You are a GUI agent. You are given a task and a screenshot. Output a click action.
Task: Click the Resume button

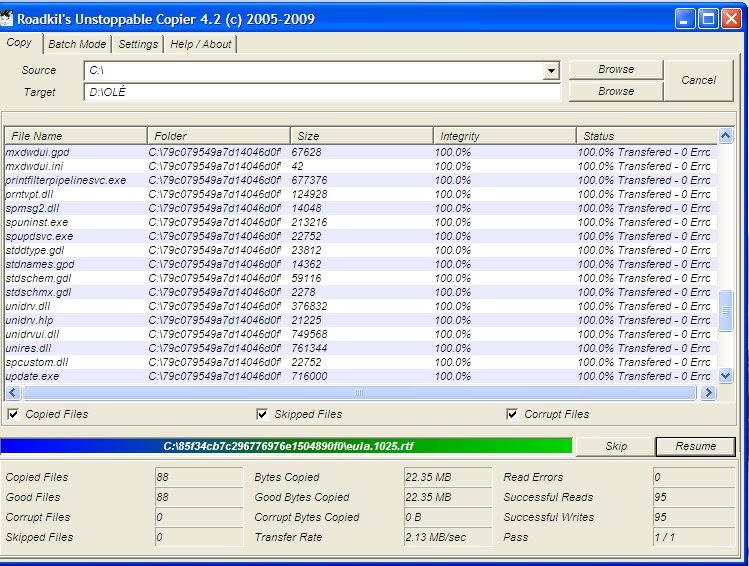click(696, 446)
